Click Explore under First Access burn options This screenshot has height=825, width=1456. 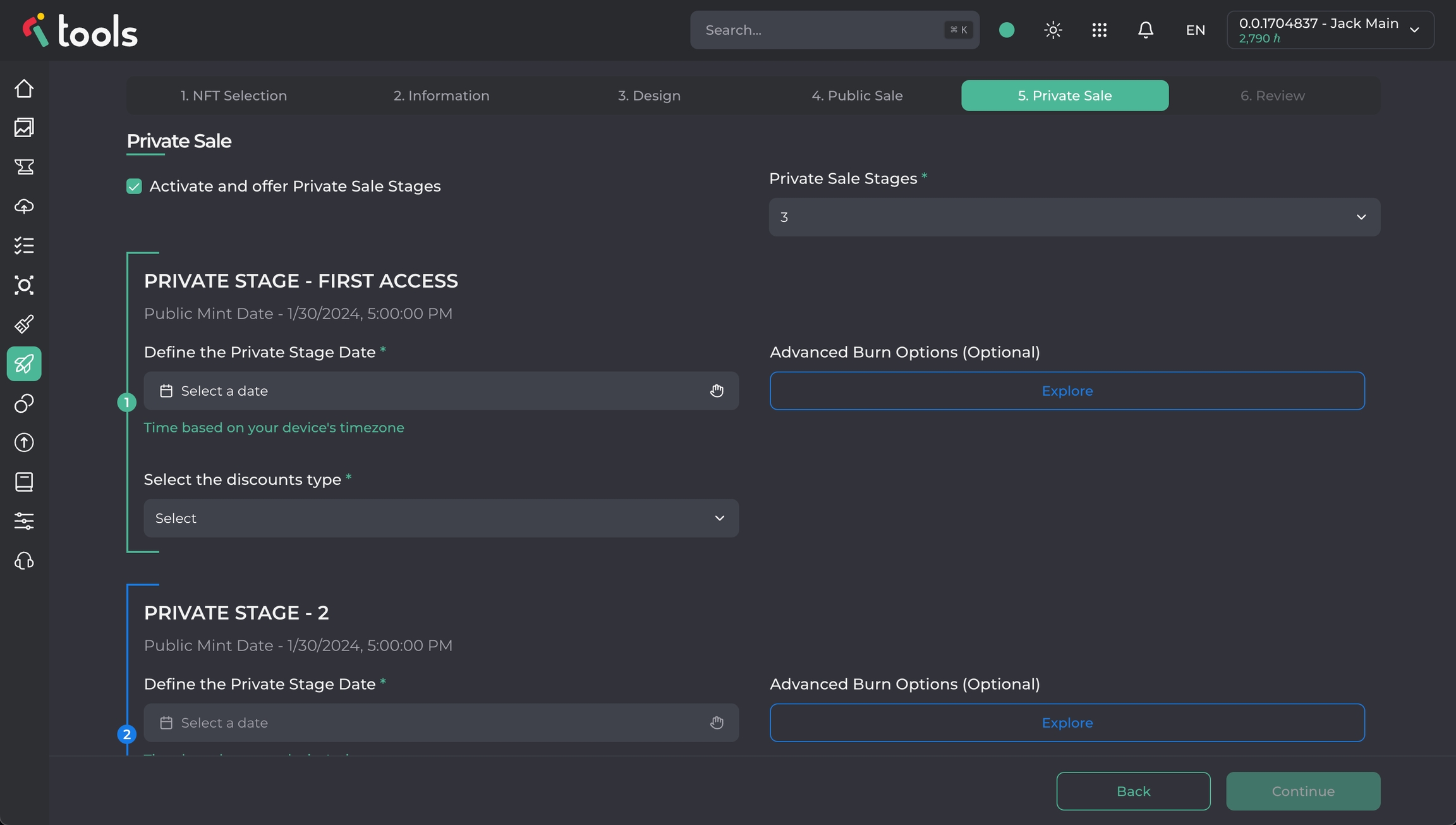(x=1067, y=391)
